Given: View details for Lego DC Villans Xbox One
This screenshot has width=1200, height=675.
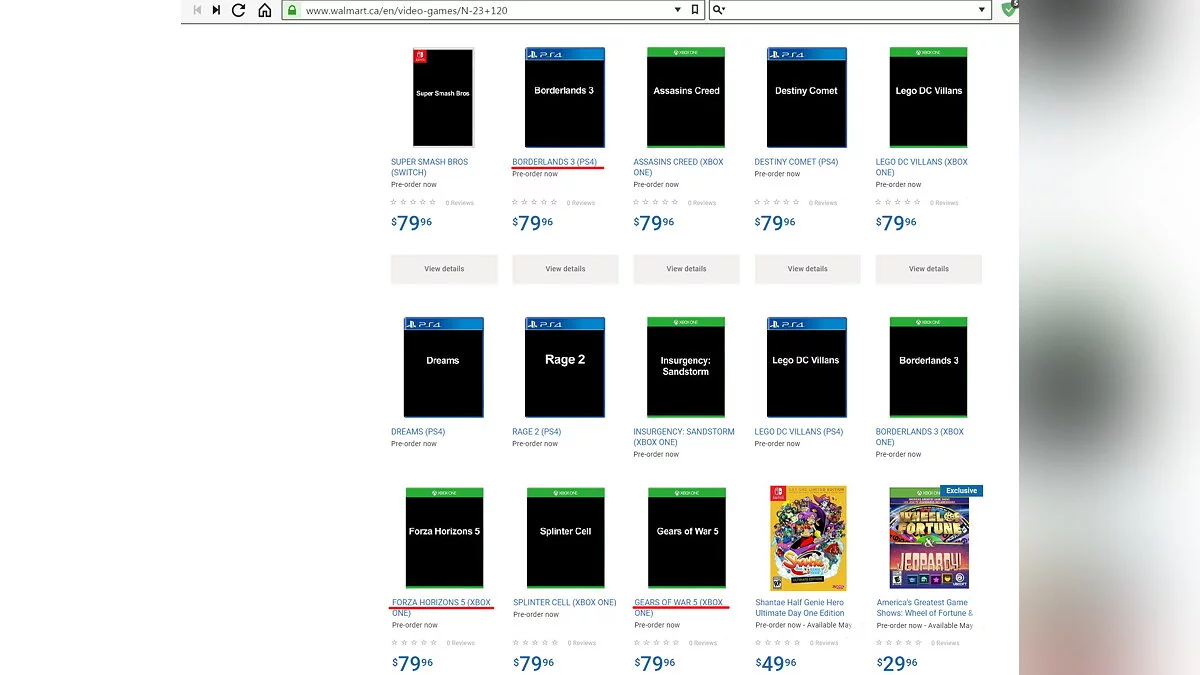Looking at the screenshot, I should [929, 269].
